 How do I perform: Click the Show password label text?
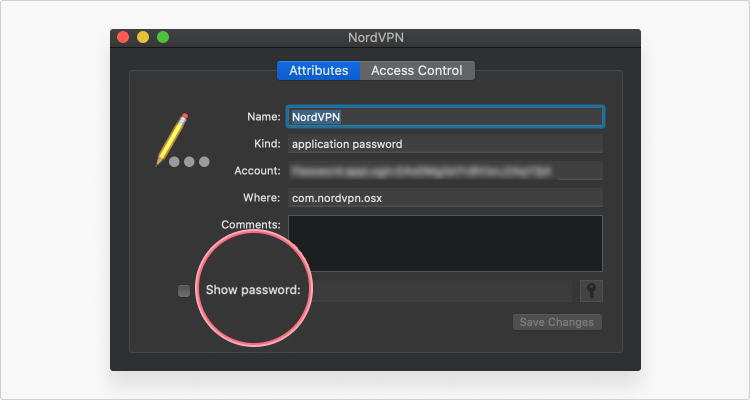(x=253, y=290)
